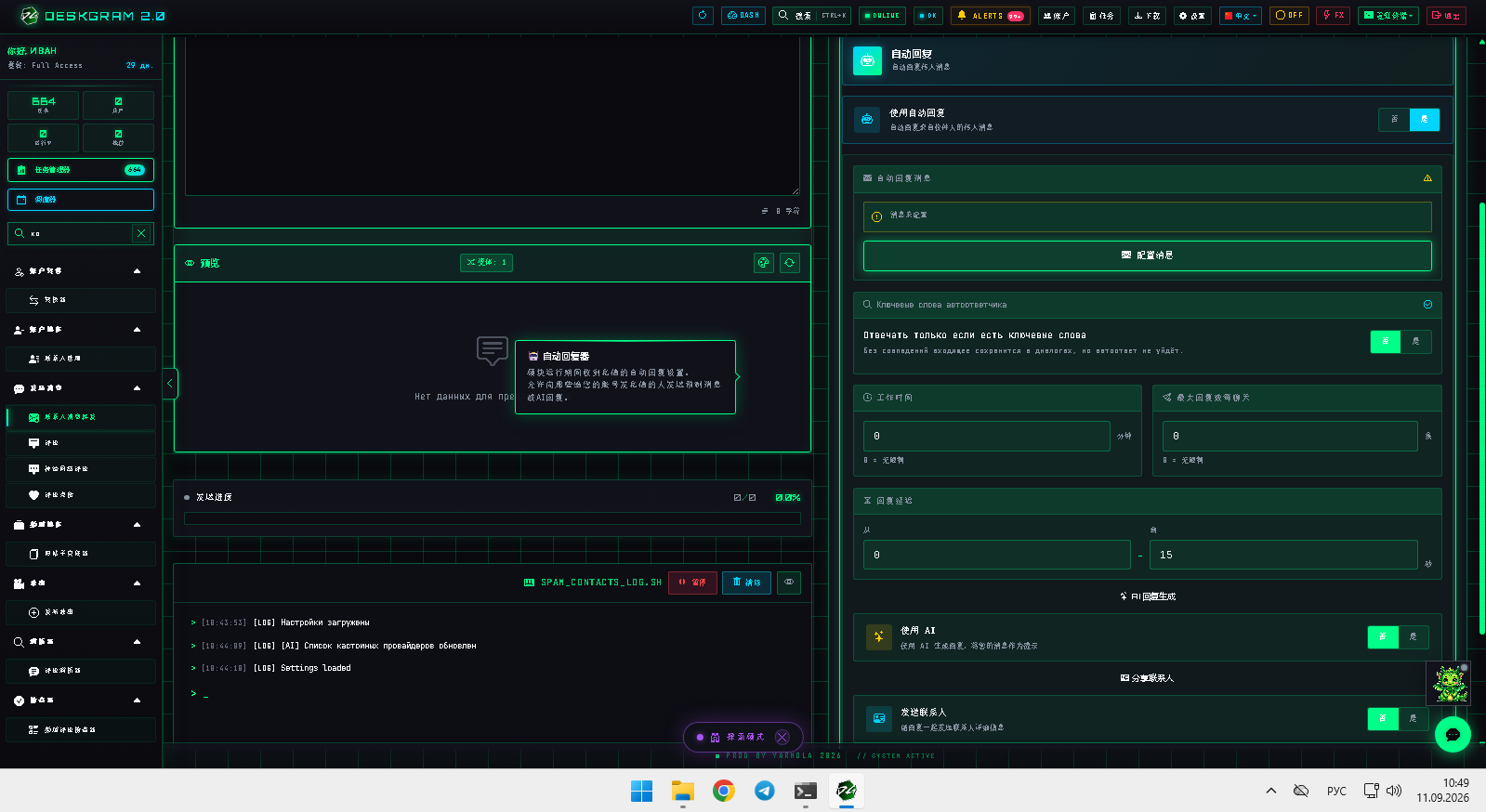Enable the auto-reply toggle's cyan option

[1424, 119]
